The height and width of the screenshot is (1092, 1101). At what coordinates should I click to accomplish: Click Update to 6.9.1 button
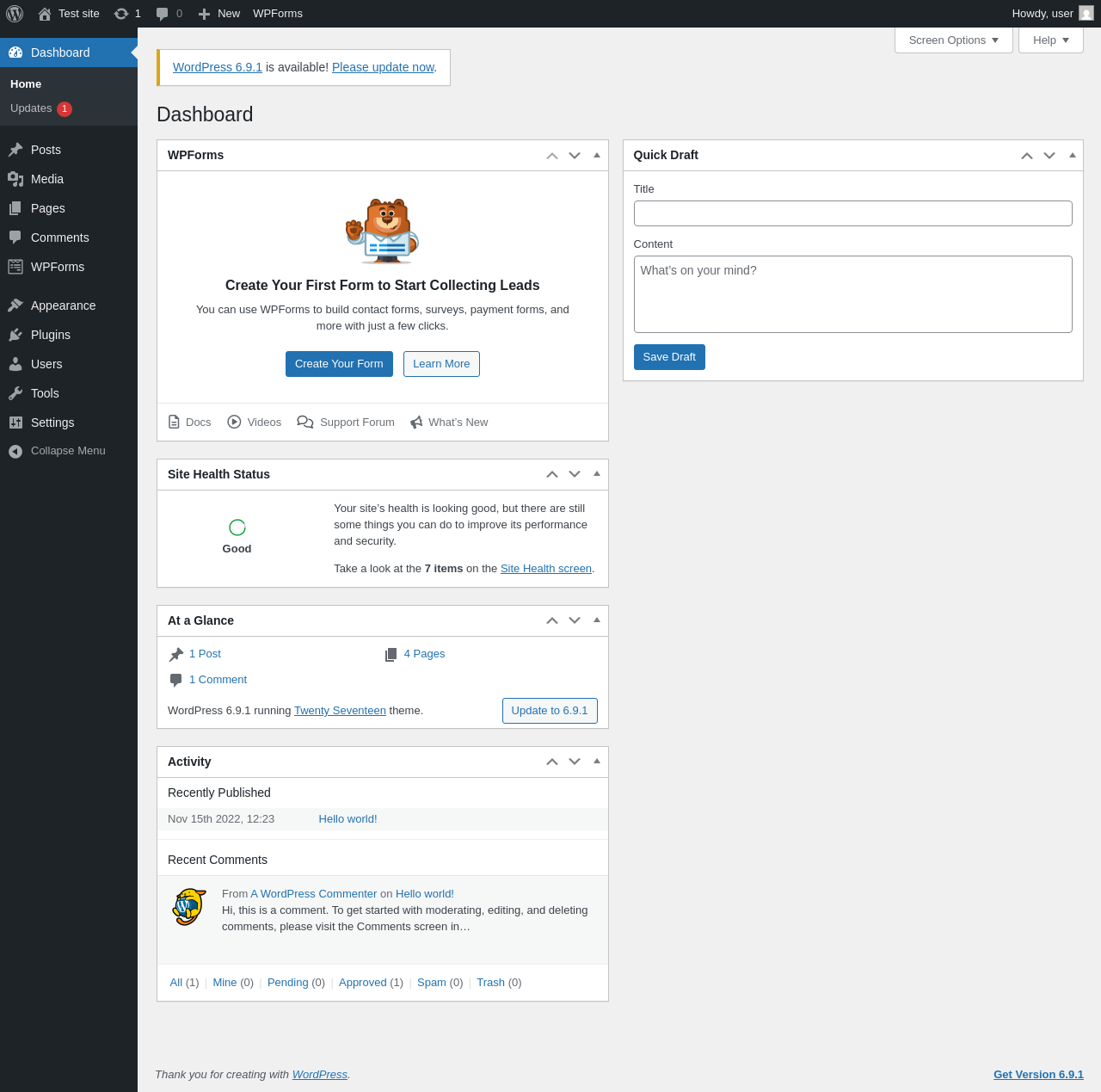click(550, 711)
